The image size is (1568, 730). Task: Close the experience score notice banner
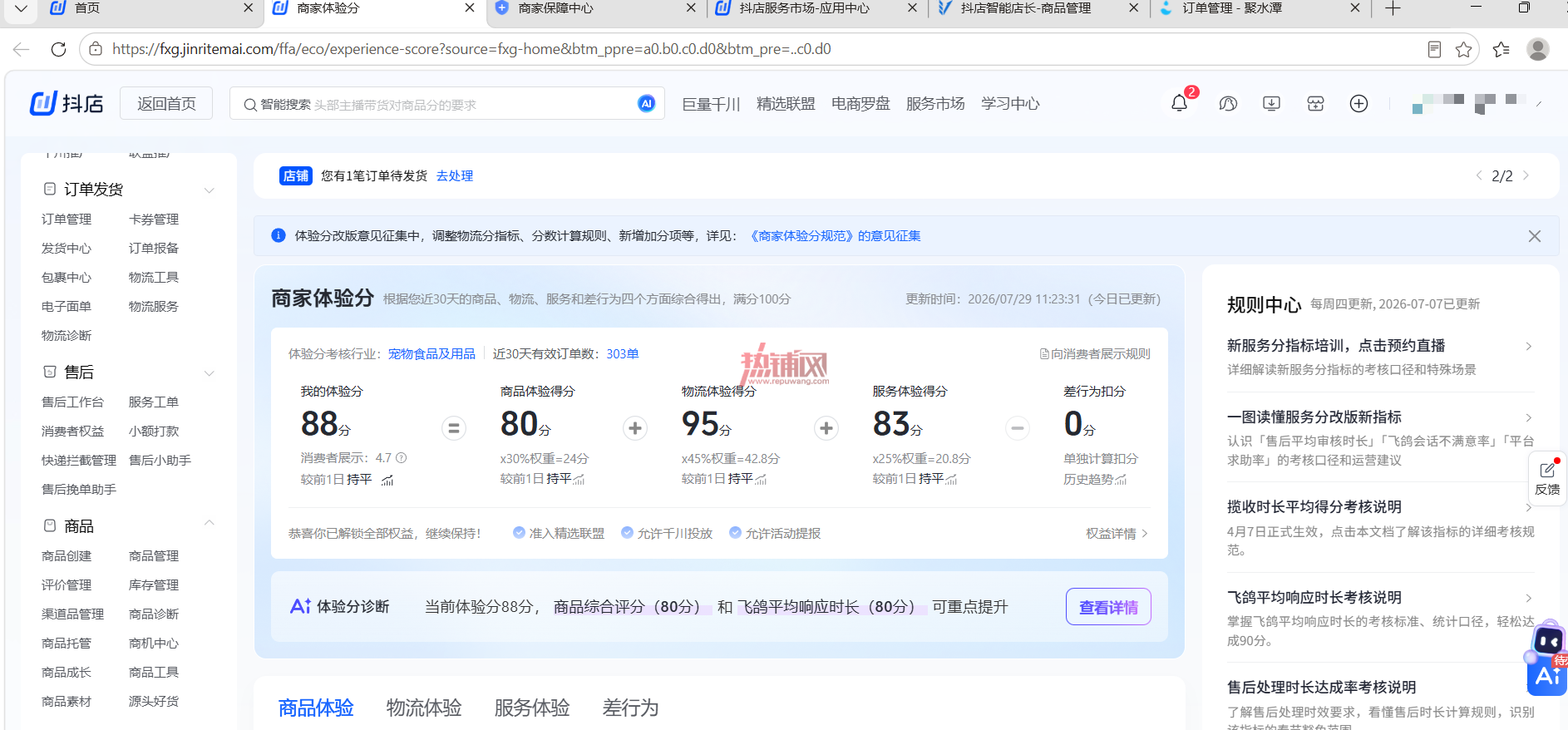tap(1535, 236)
